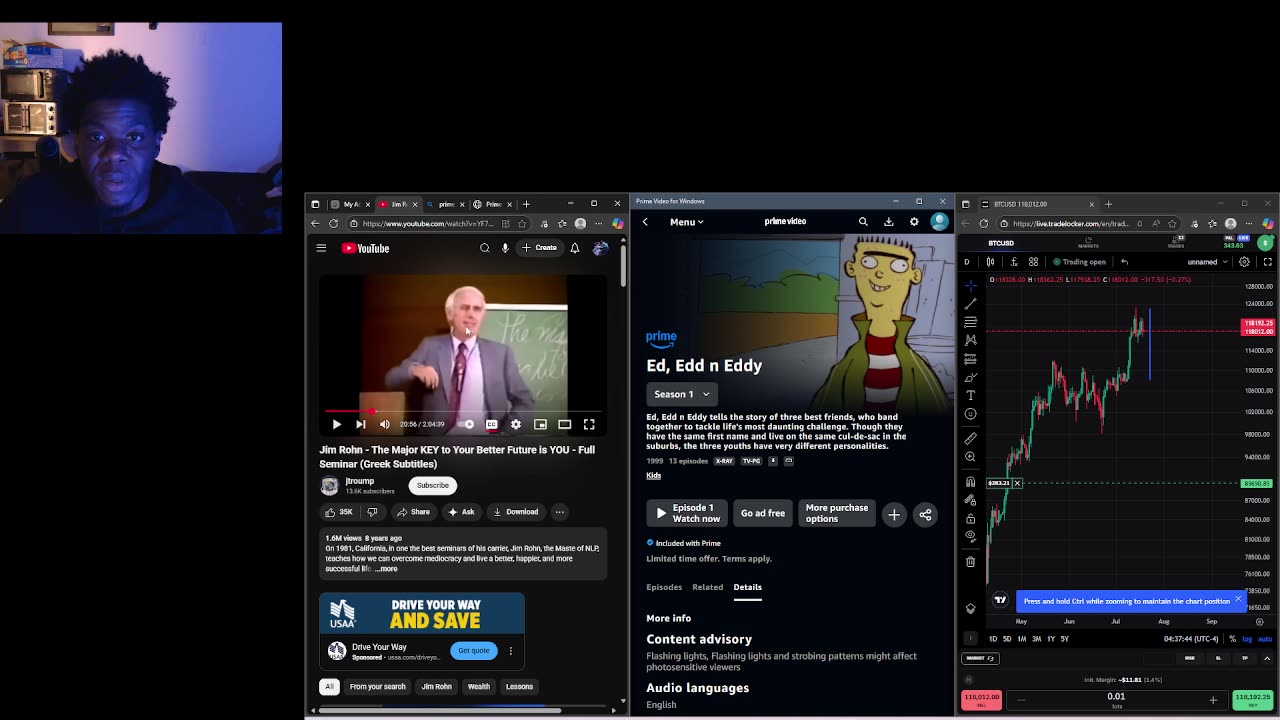Switch to Related tab in Prime Video
The width and height of the screenshot is (1280, 720).
[707, 587]
